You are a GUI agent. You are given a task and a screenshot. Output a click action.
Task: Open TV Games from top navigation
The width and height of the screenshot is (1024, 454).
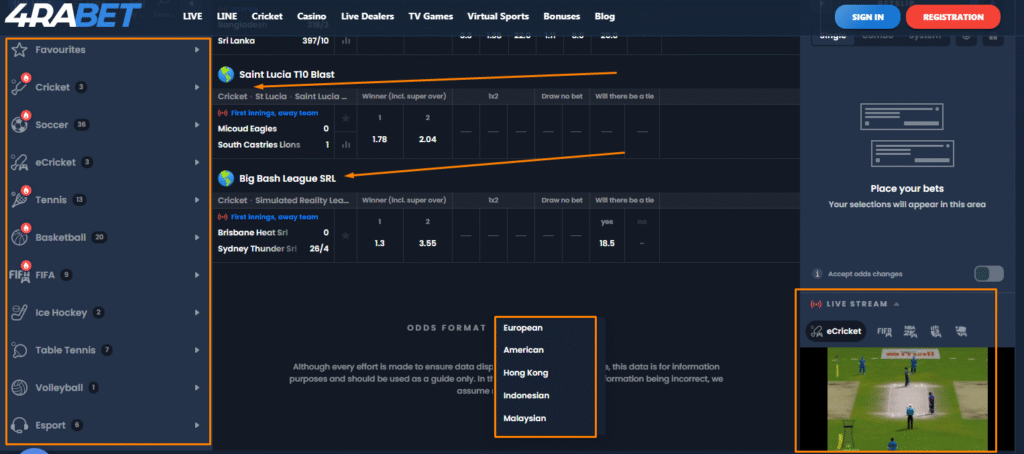pyautogui.click(x=431, y=16)
